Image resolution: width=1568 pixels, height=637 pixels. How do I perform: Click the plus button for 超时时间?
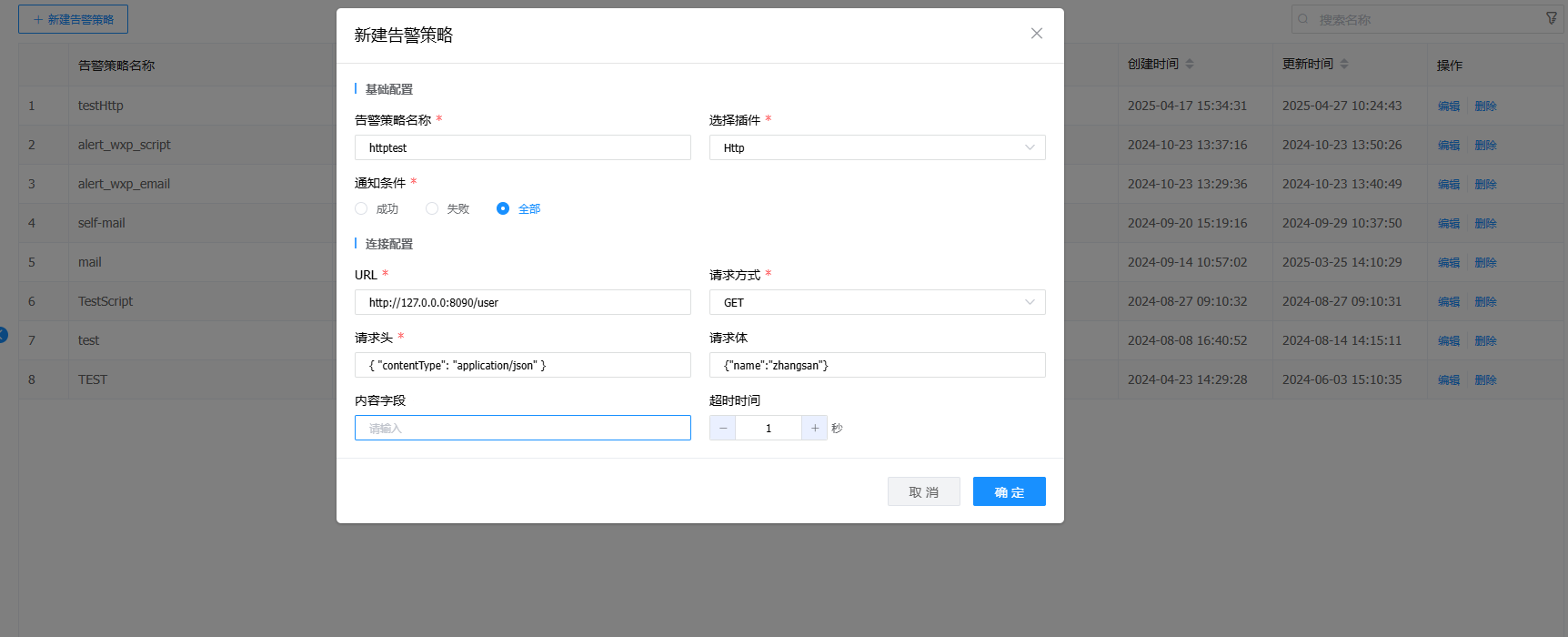814,428
